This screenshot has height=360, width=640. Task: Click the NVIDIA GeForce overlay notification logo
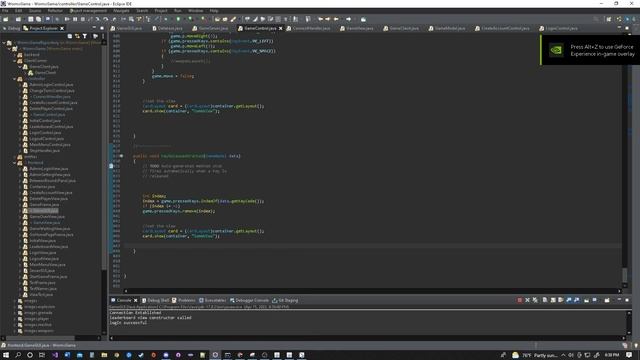556,50
